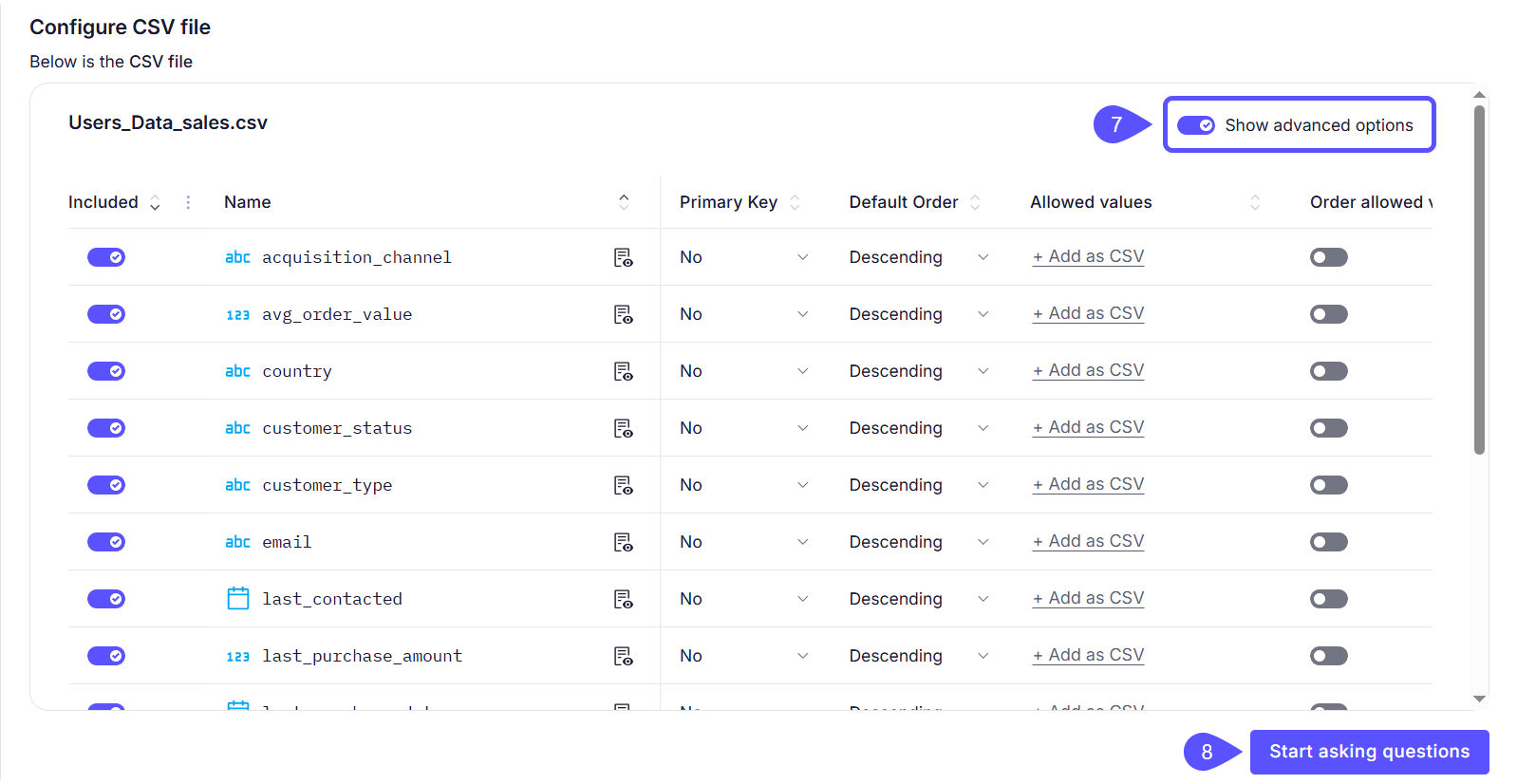
Task: Click abc type icon of acquisition_channel
Action: point(237,257)
